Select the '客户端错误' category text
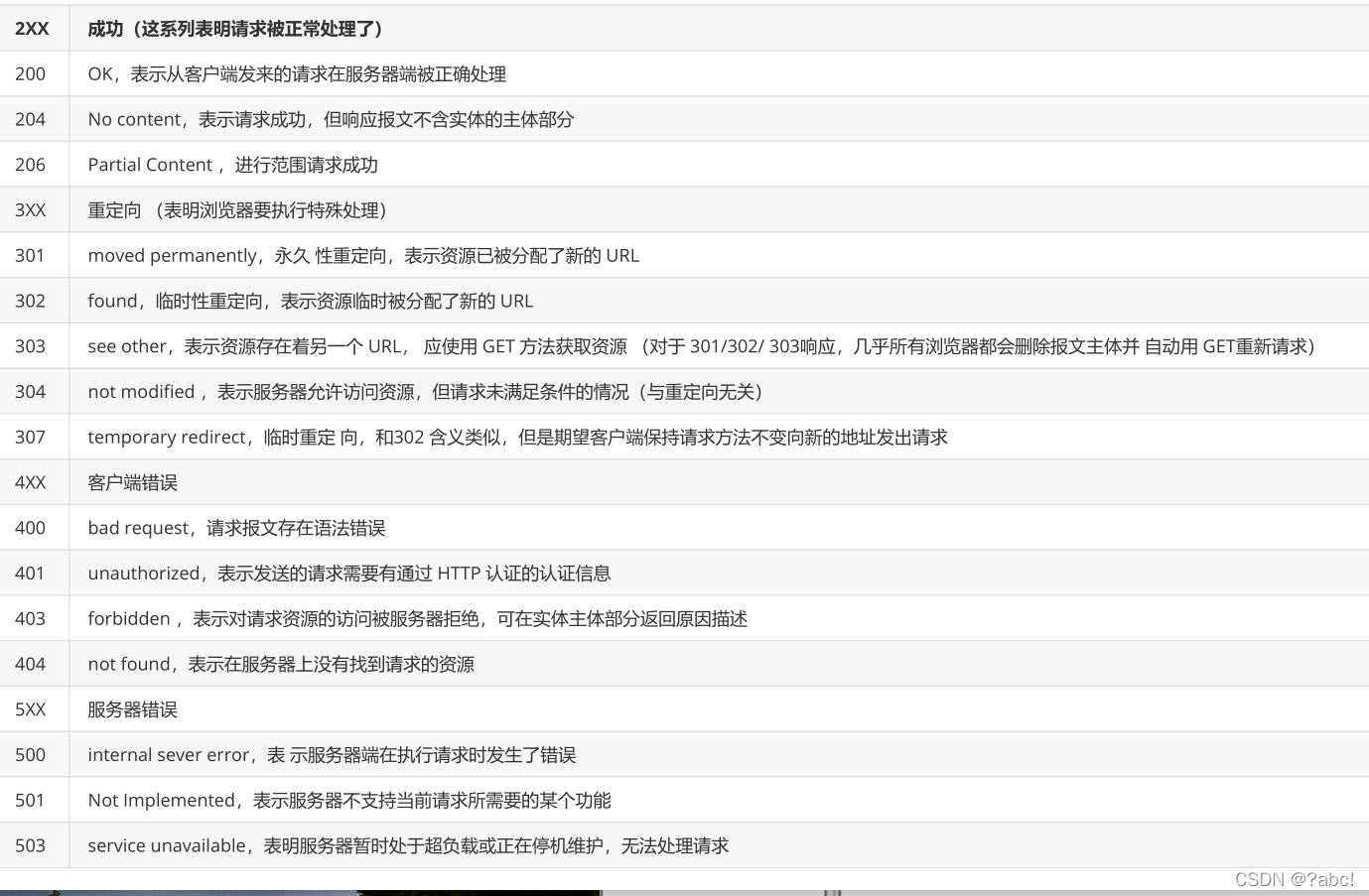The height and width of the screenshot is (896, 1369). [132, 483]
